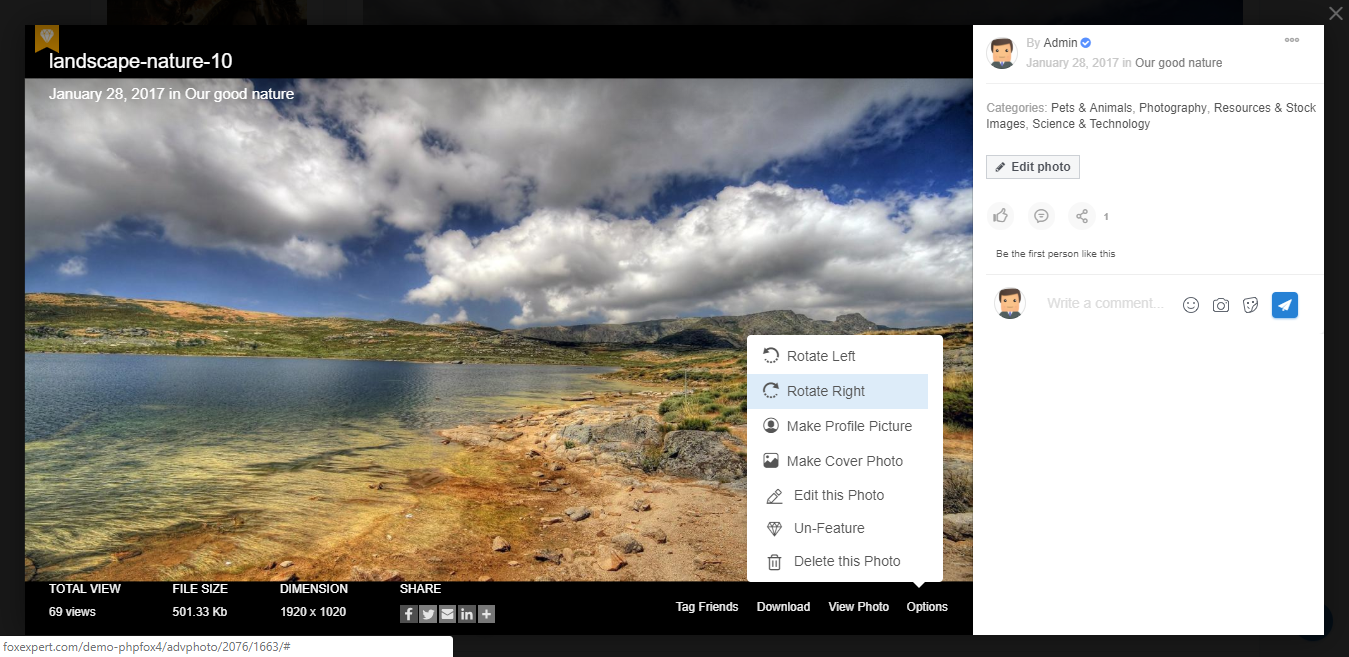Click the Tag Friends link
Viewport: 1349px width, 657px height.
(707, 607)
